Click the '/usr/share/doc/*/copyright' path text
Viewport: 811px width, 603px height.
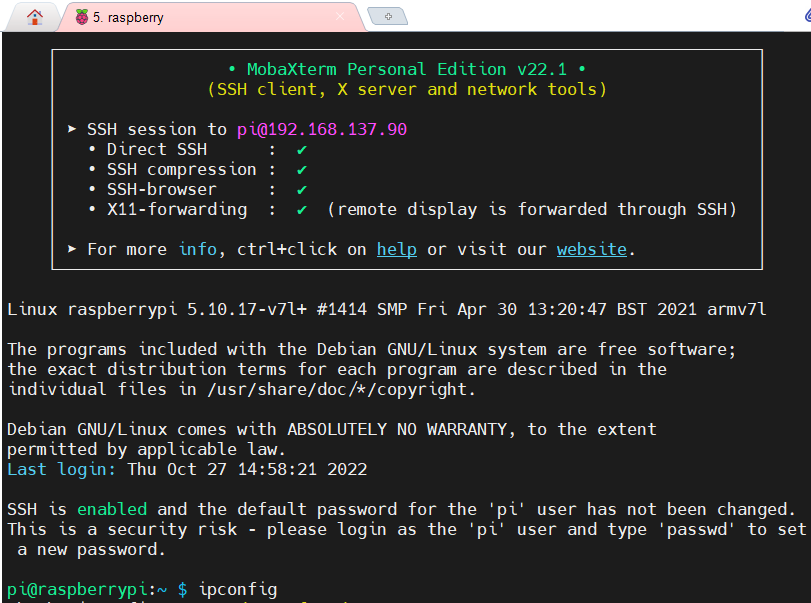click(x=337, y=389)
